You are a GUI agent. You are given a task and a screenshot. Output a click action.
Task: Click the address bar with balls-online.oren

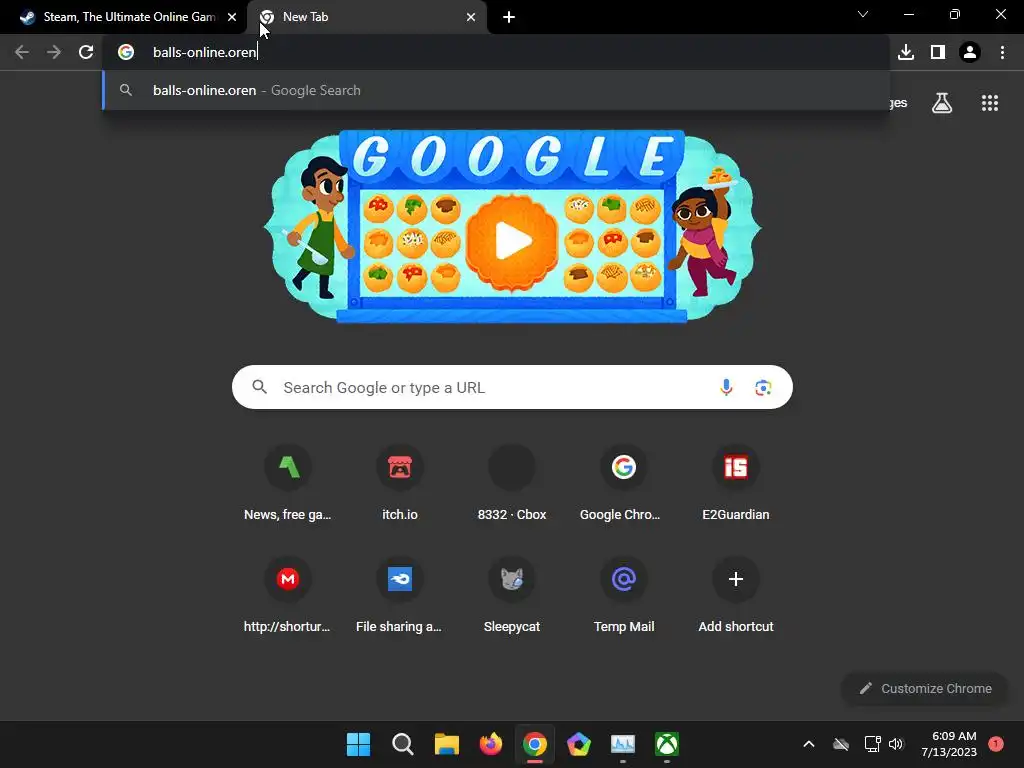(x=496, y=52)
